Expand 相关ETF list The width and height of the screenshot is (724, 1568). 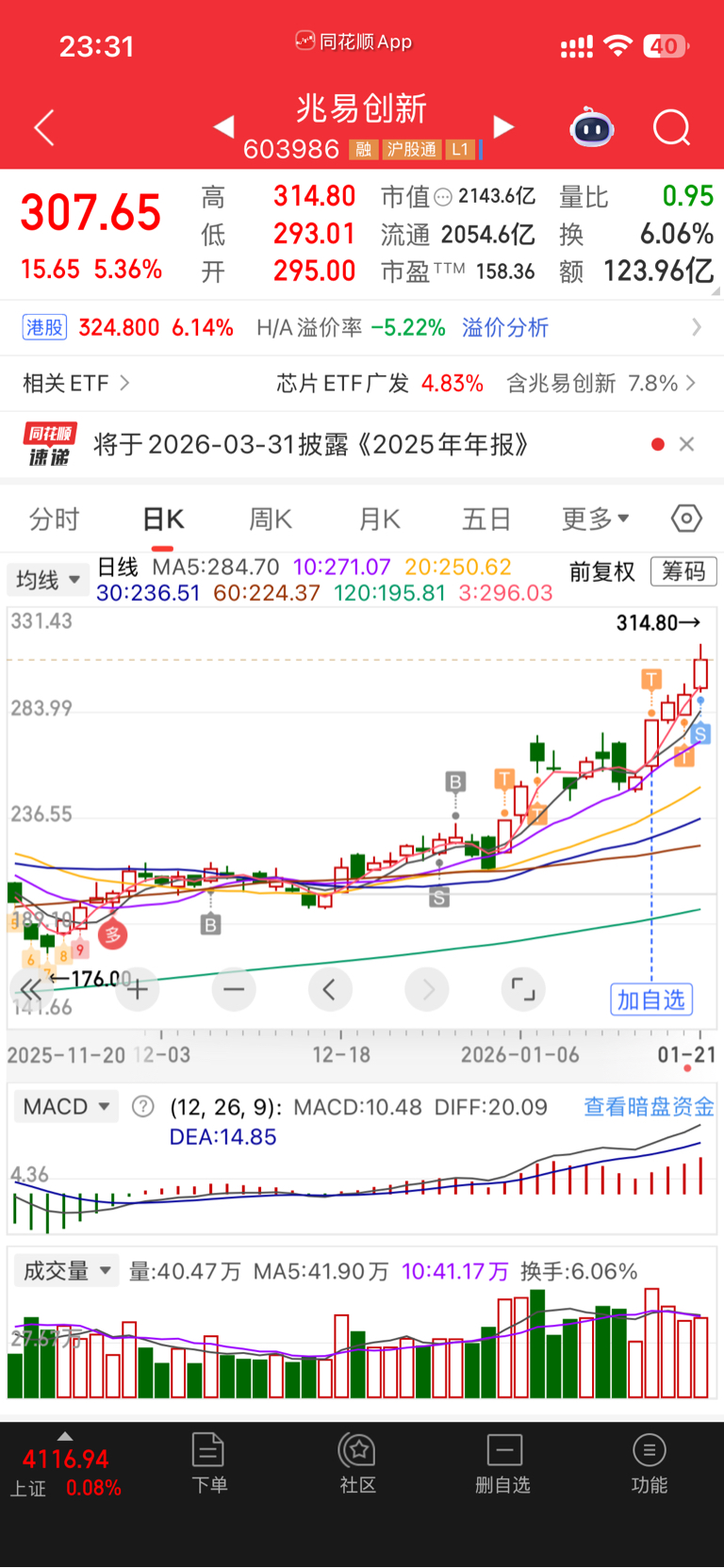pyautogui.click(x=75, y=383)
